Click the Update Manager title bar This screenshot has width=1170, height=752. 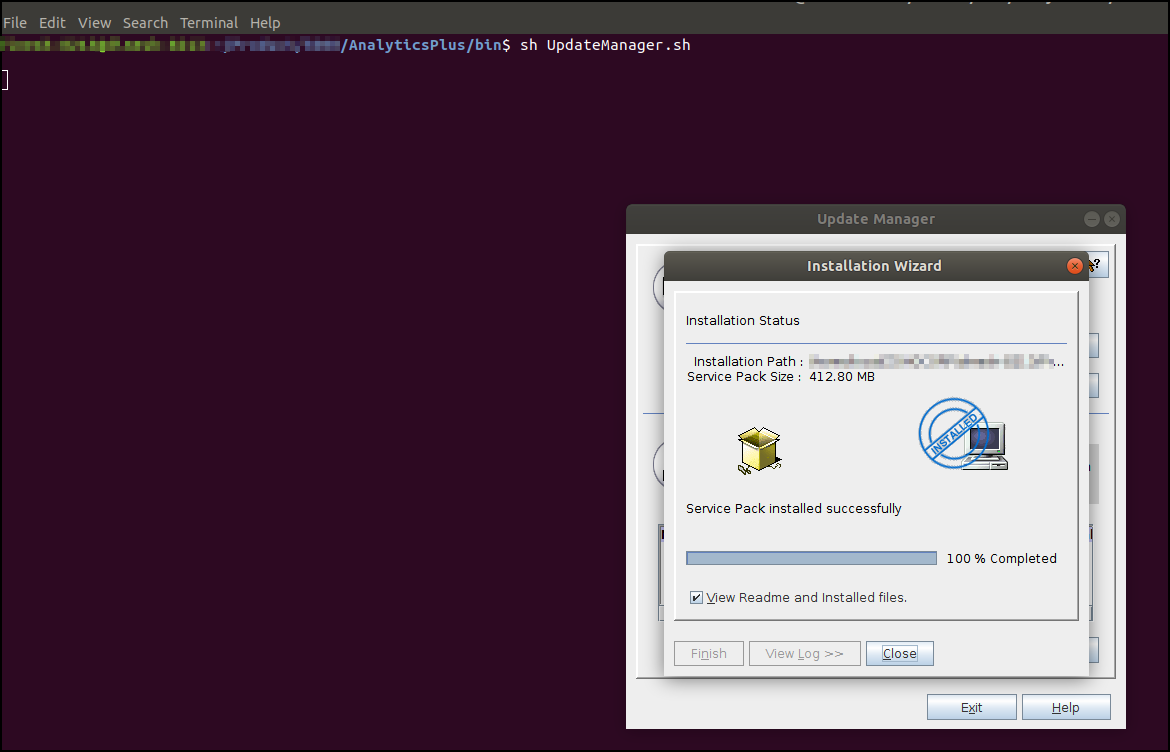[x=875, y=219]
